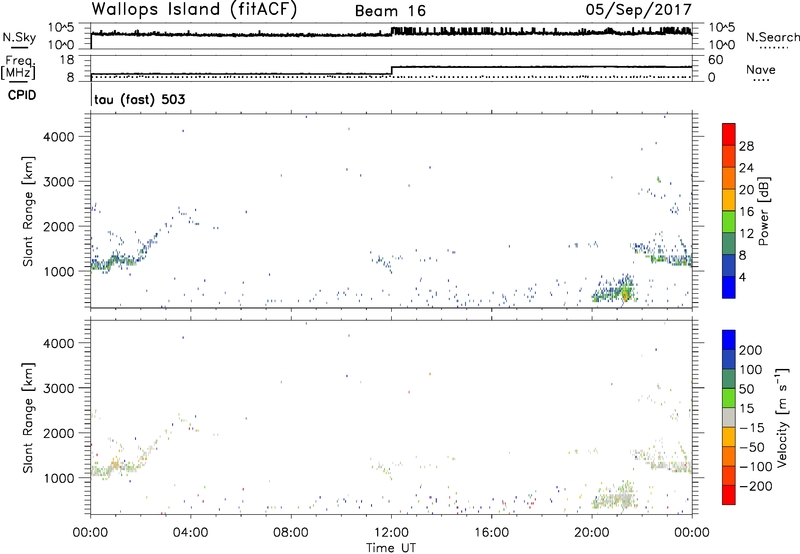The width and height of the screenshot is (800, 554).
Task: Click the 'Power [dB]' colorbar label
Action: [763, 211]
